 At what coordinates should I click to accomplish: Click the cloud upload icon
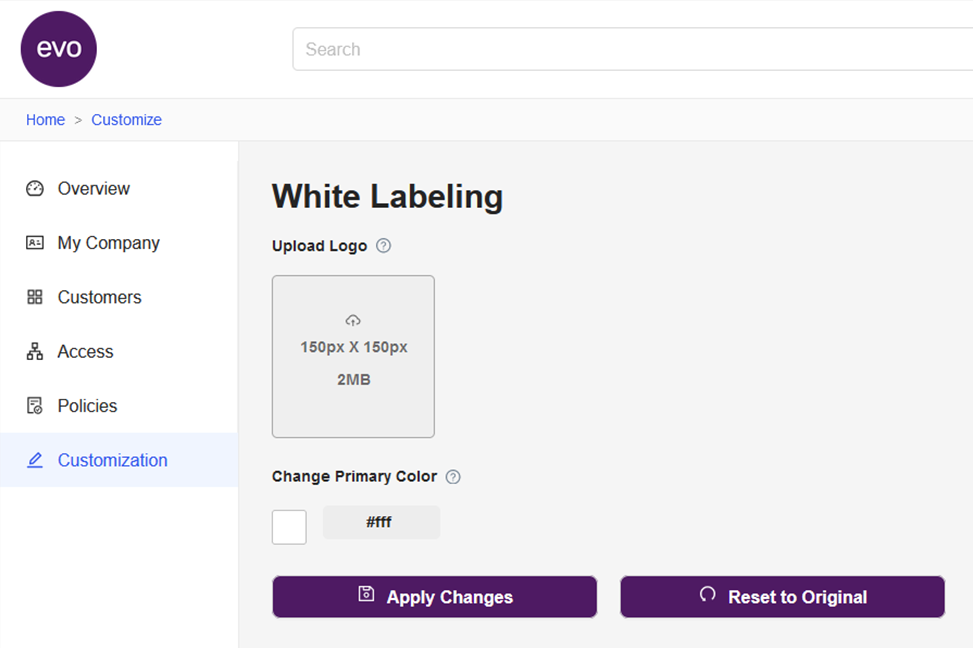(353, 320)
